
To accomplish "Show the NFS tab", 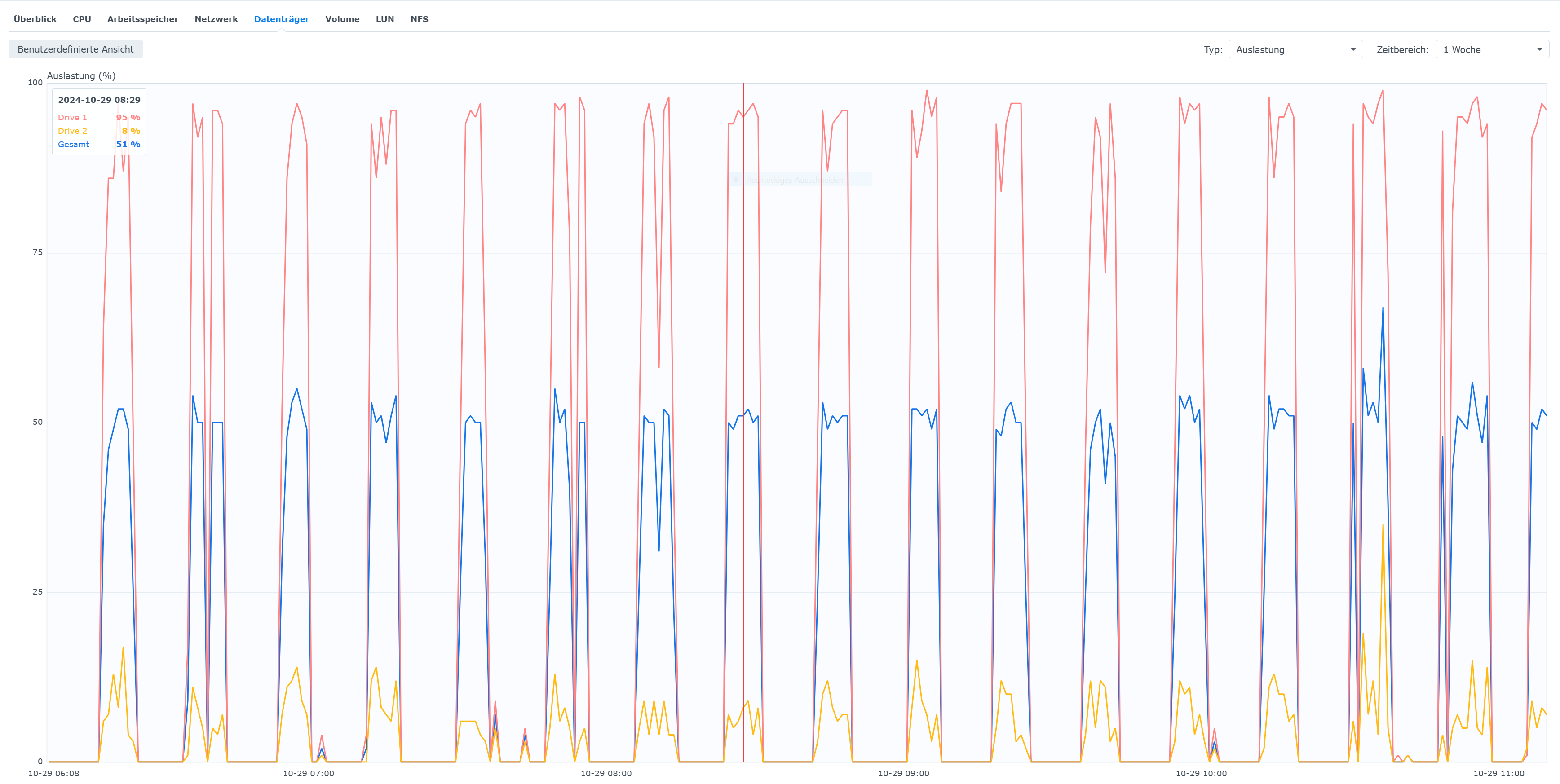I will point(419,19).
